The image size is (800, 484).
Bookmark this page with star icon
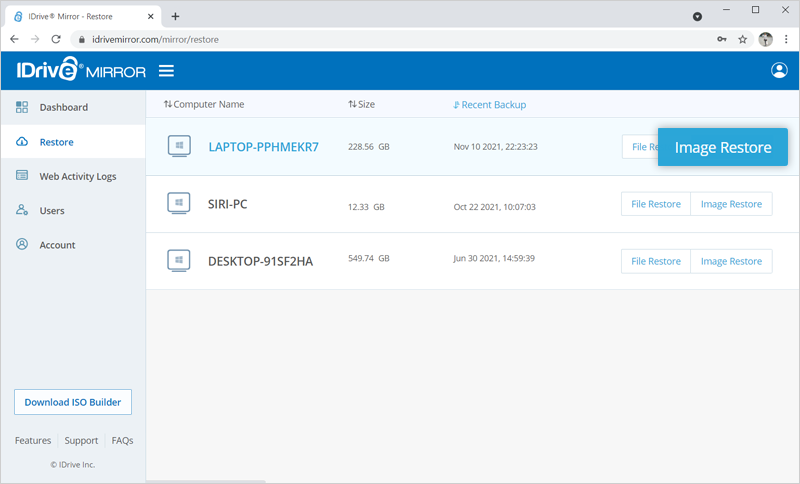(x=742, y=39)
